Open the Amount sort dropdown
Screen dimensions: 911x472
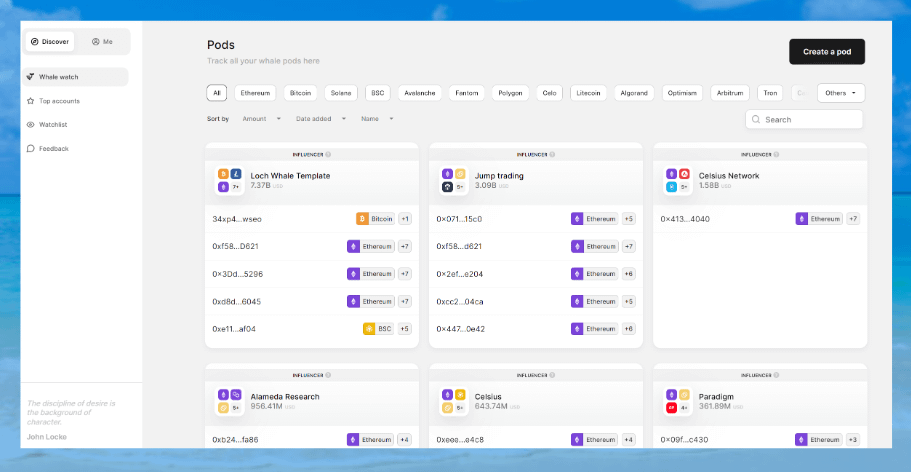tap(259, 119)
